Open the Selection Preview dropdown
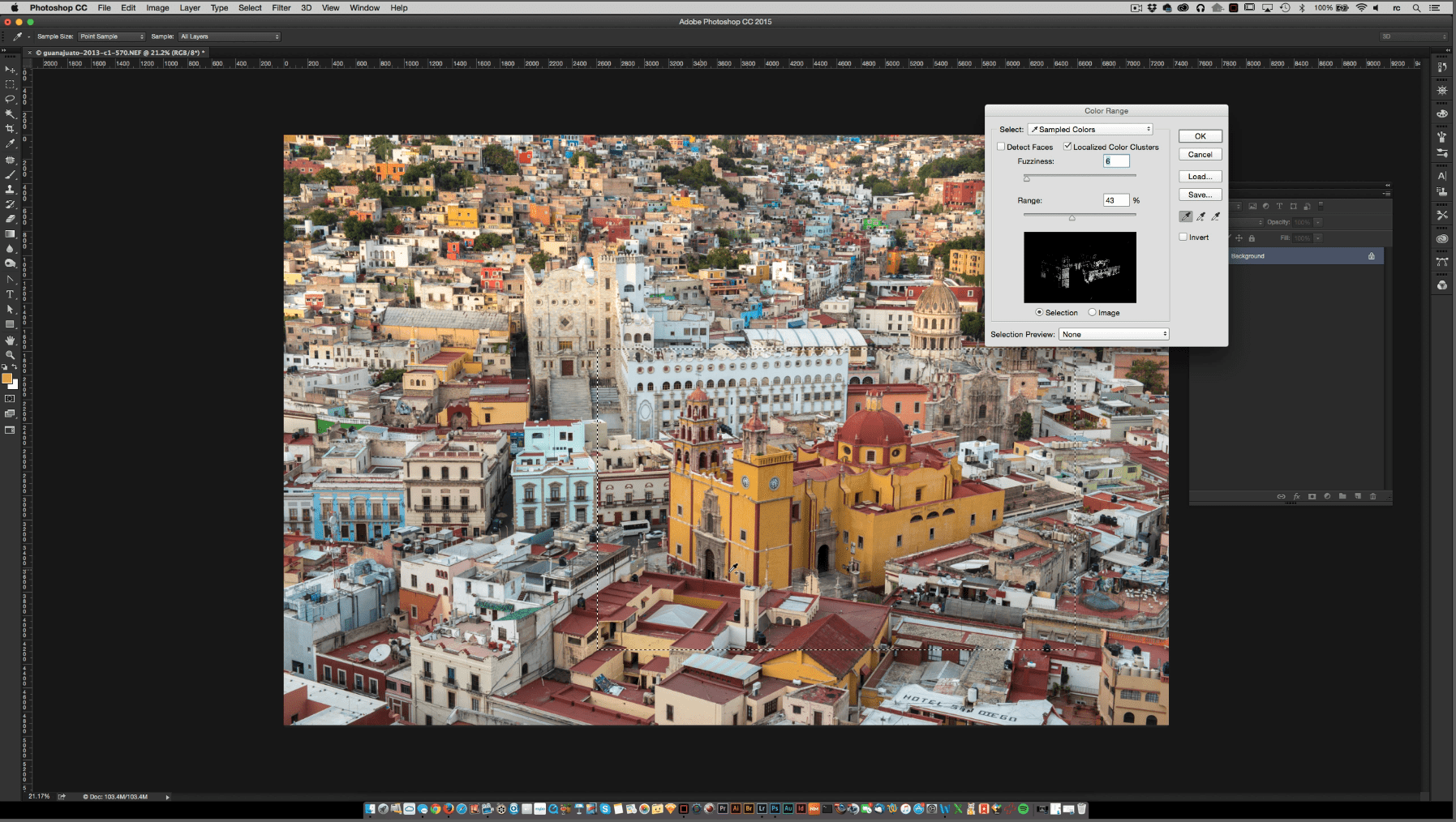This screenshot has height=822, width=1456. point(1114,334)
